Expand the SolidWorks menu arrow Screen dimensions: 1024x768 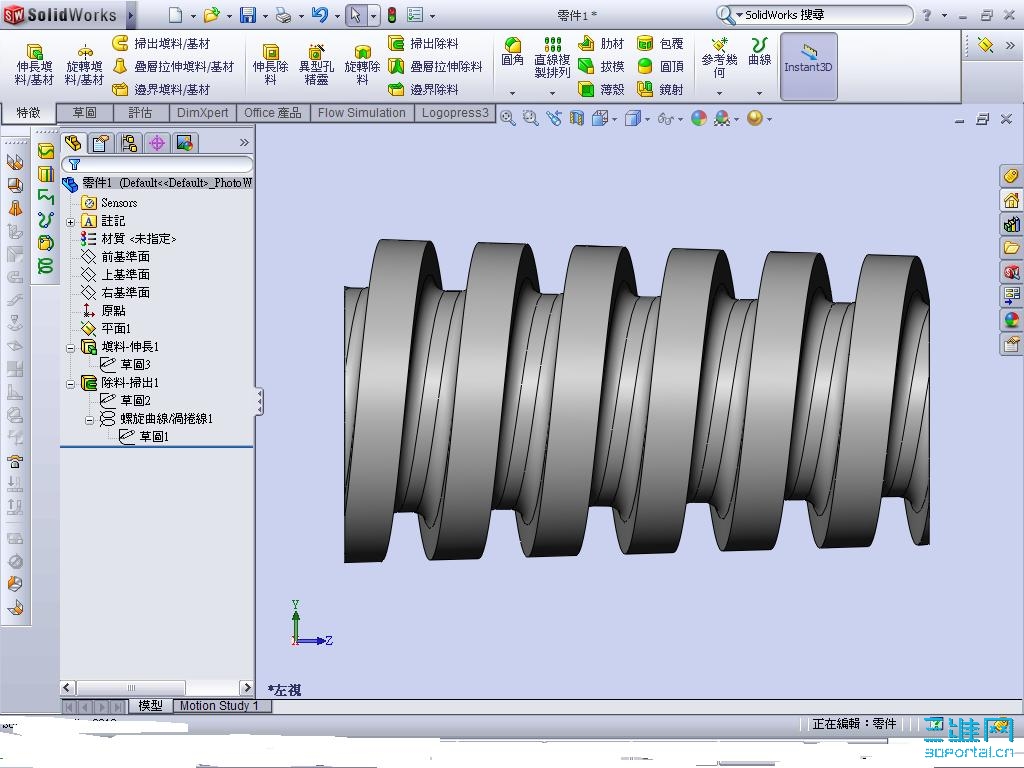click(x=131, y=14)
